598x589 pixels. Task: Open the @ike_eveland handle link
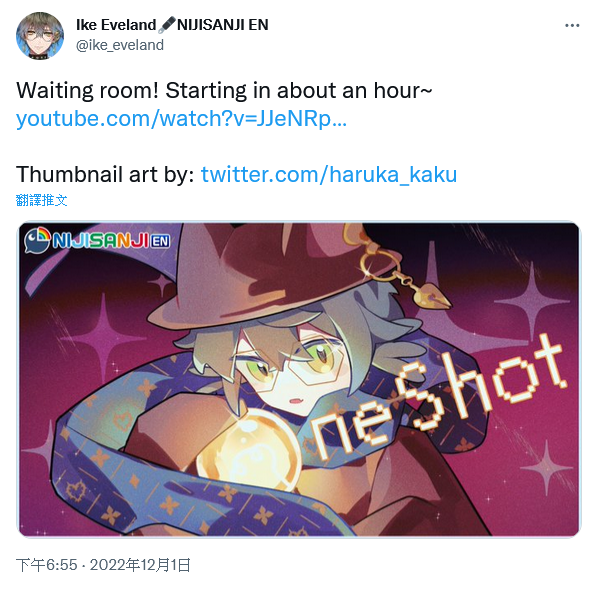click(120, 45)
